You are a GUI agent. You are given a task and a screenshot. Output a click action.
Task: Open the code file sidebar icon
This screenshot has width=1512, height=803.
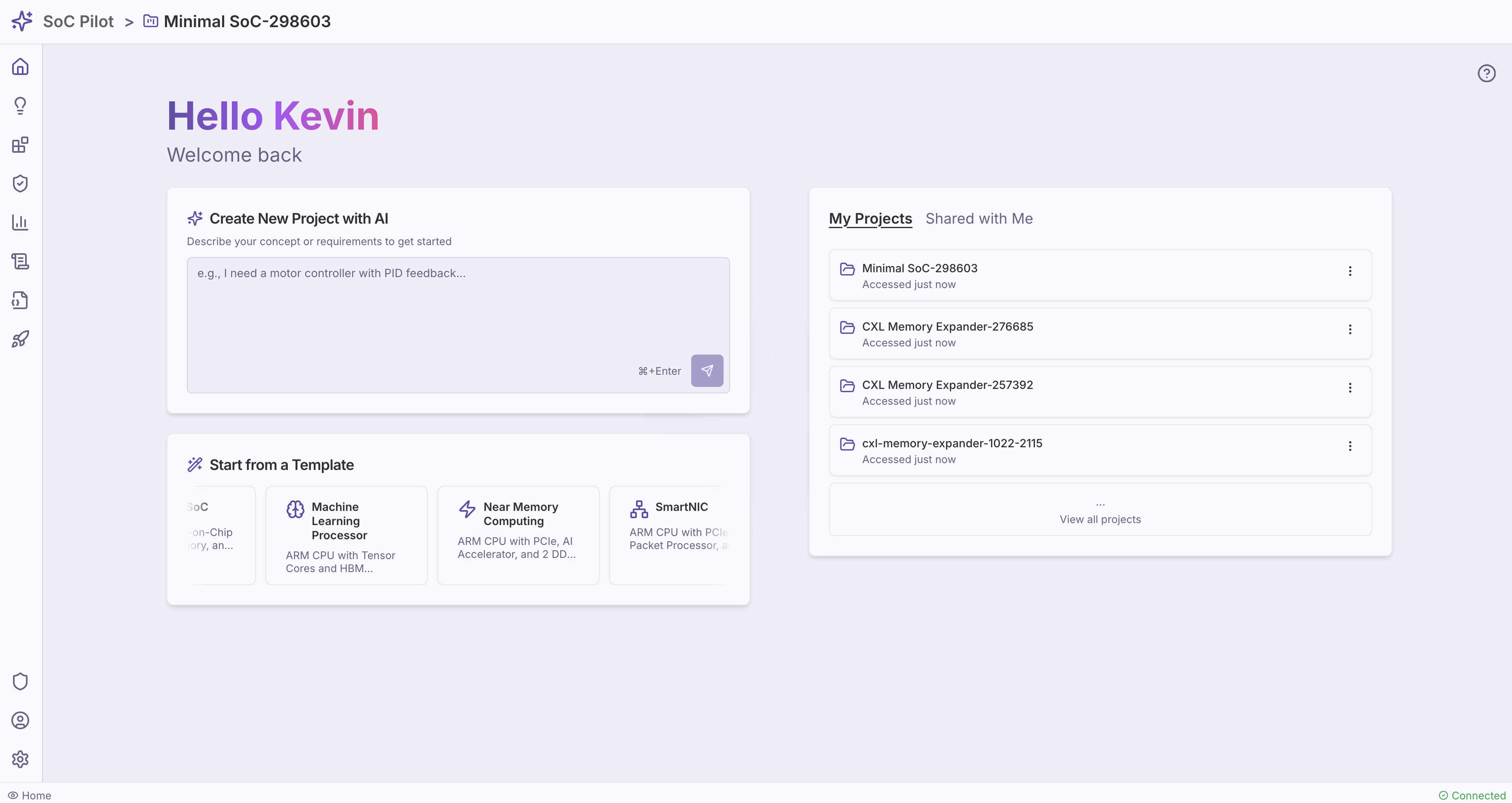[x=20, y=300]
